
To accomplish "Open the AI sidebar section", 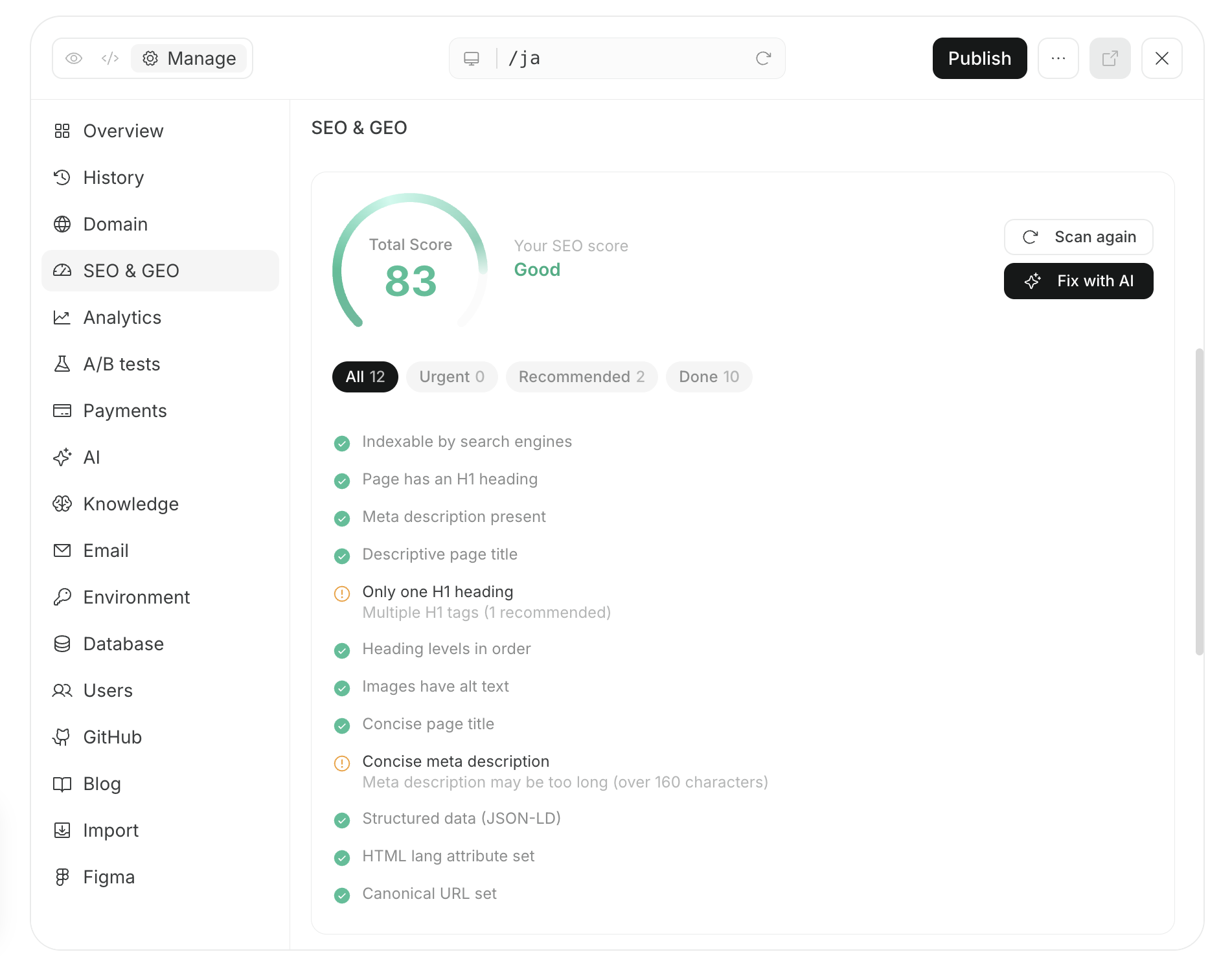I will [160, 457].
